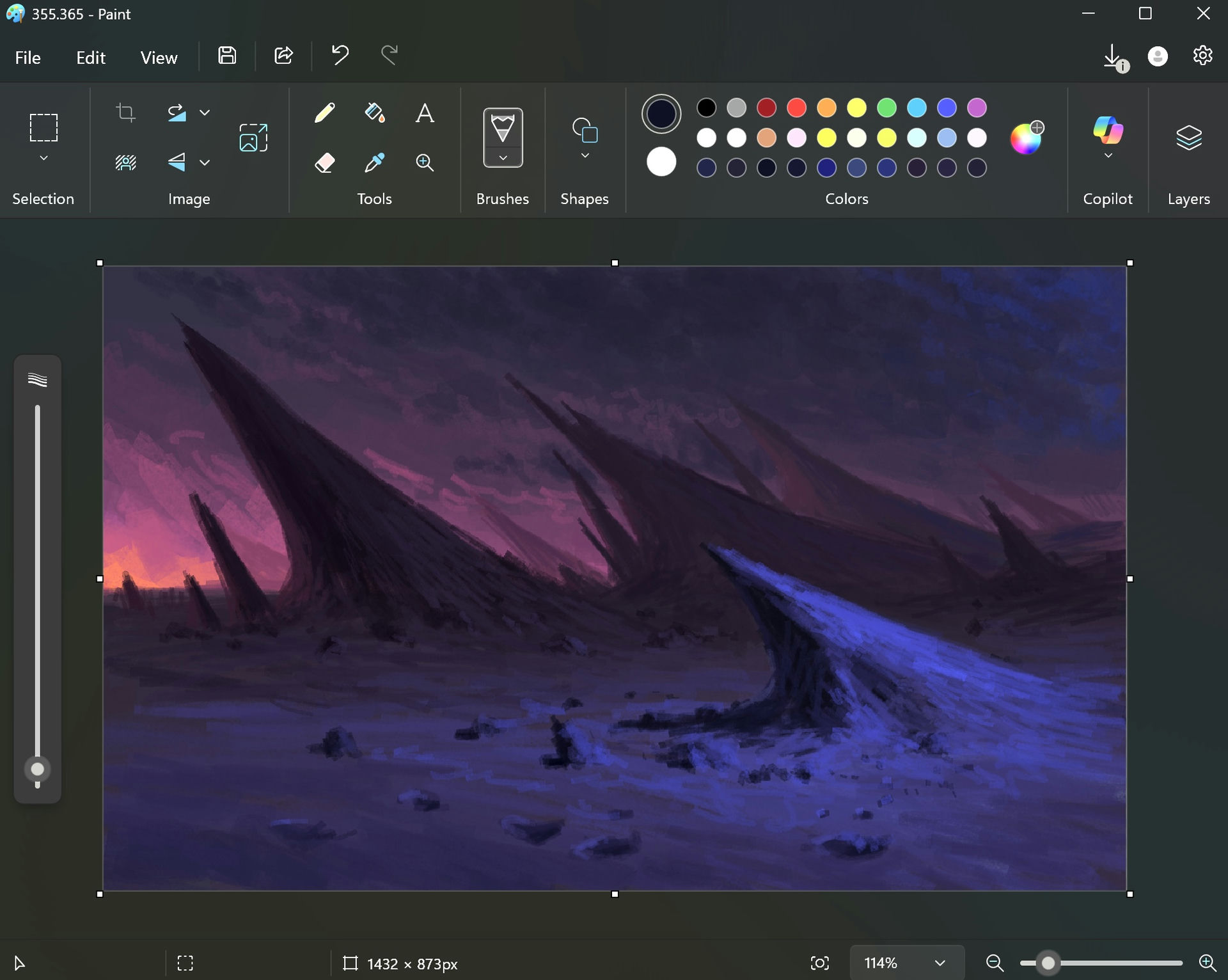Click the Remove background icon
1228x980 pixels.
(x=125, y=162)
